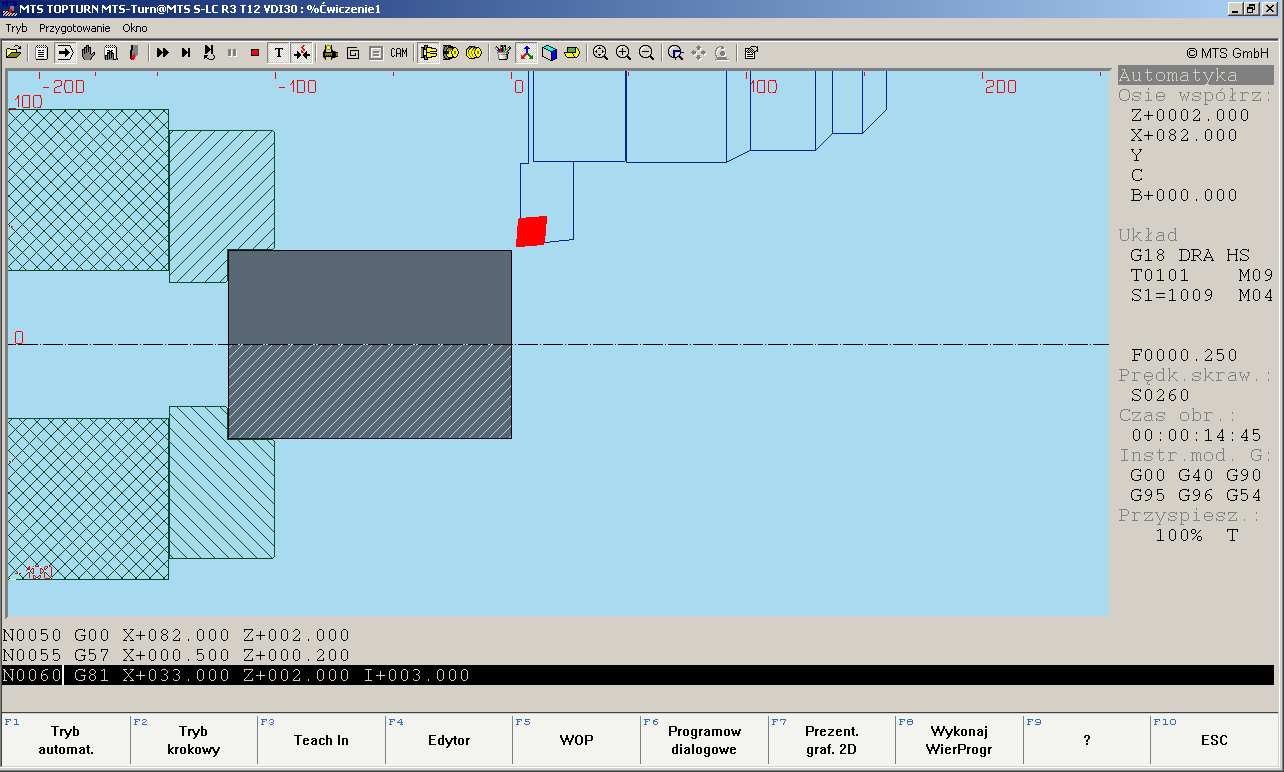Click the Automatyka mode header
This screenshot has width=1284, height=772.
[1195, 75]
